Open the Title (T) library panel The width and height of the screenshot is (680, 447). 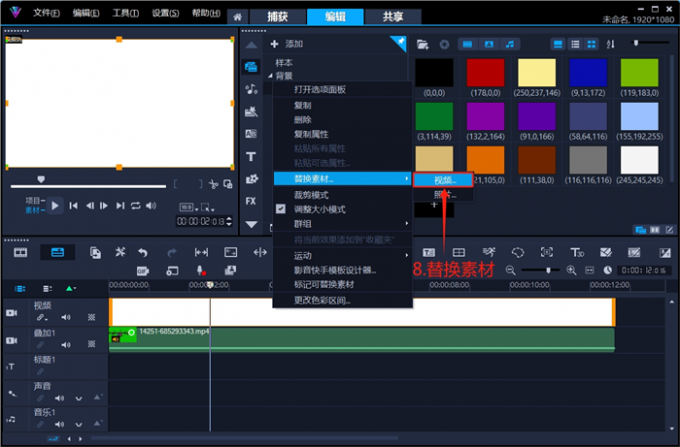[251, 156]
